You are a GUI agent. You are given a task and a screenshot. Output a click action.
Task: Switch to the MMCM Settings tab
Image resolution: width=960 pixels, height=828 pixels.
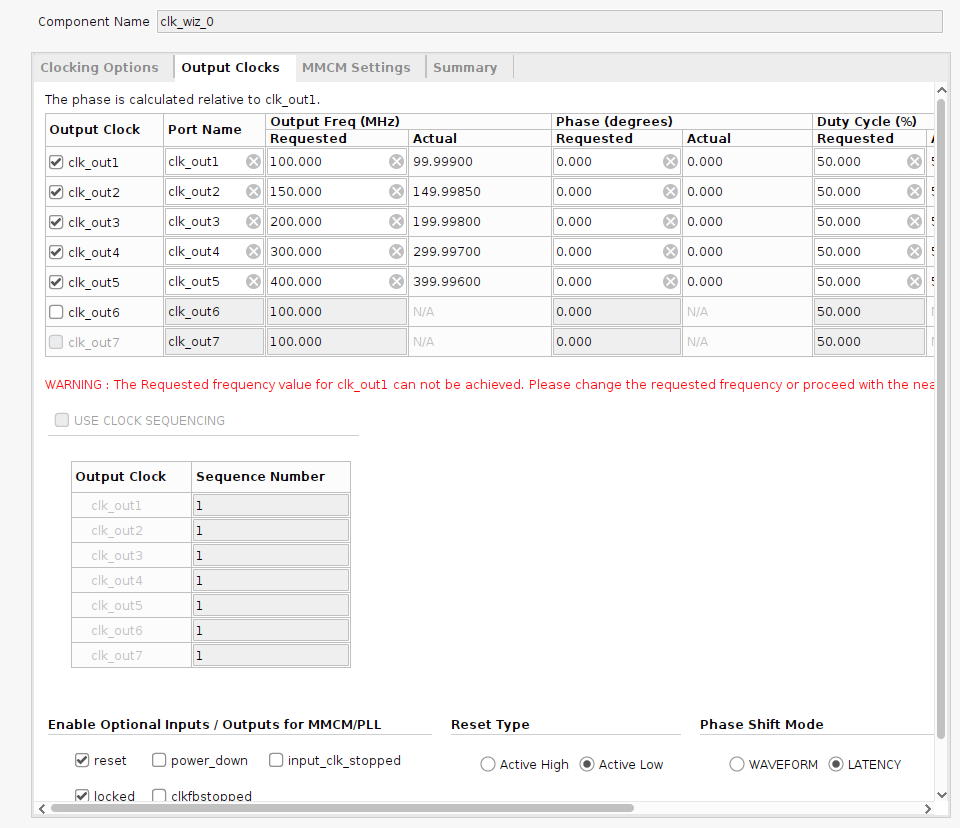point(356,67)
